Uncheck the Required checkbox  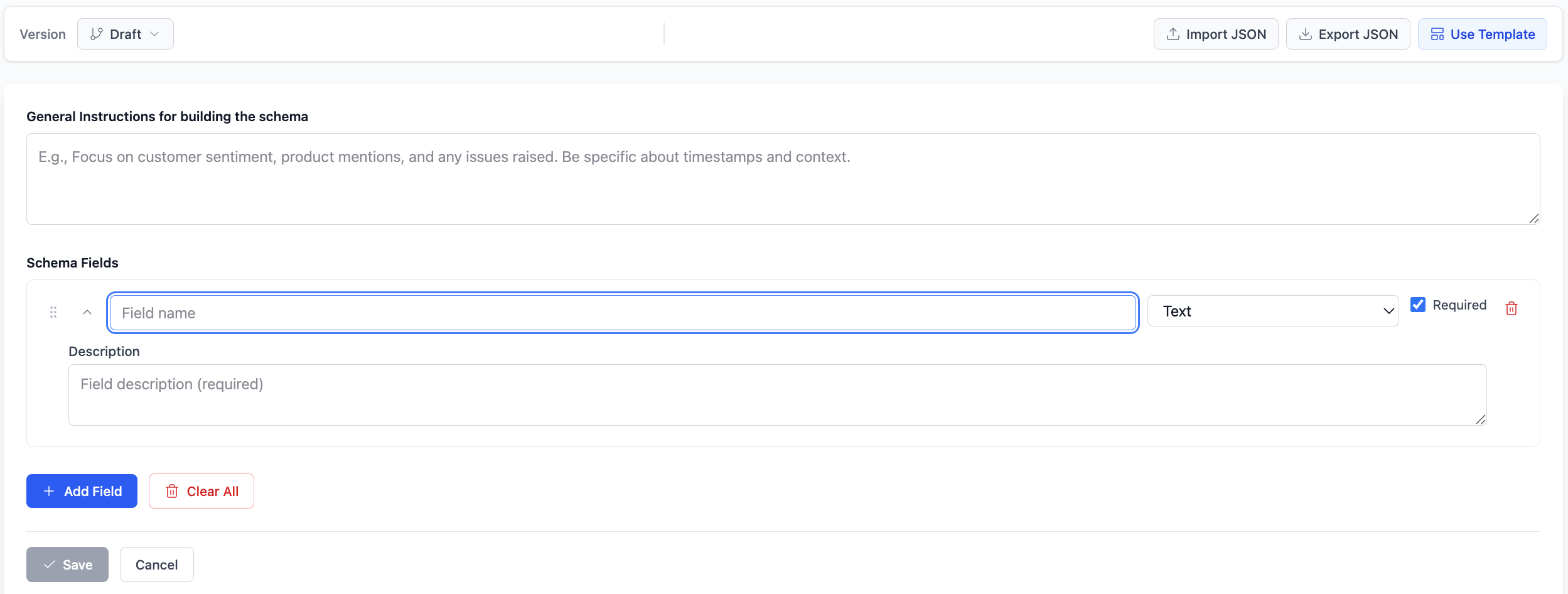1418,305
